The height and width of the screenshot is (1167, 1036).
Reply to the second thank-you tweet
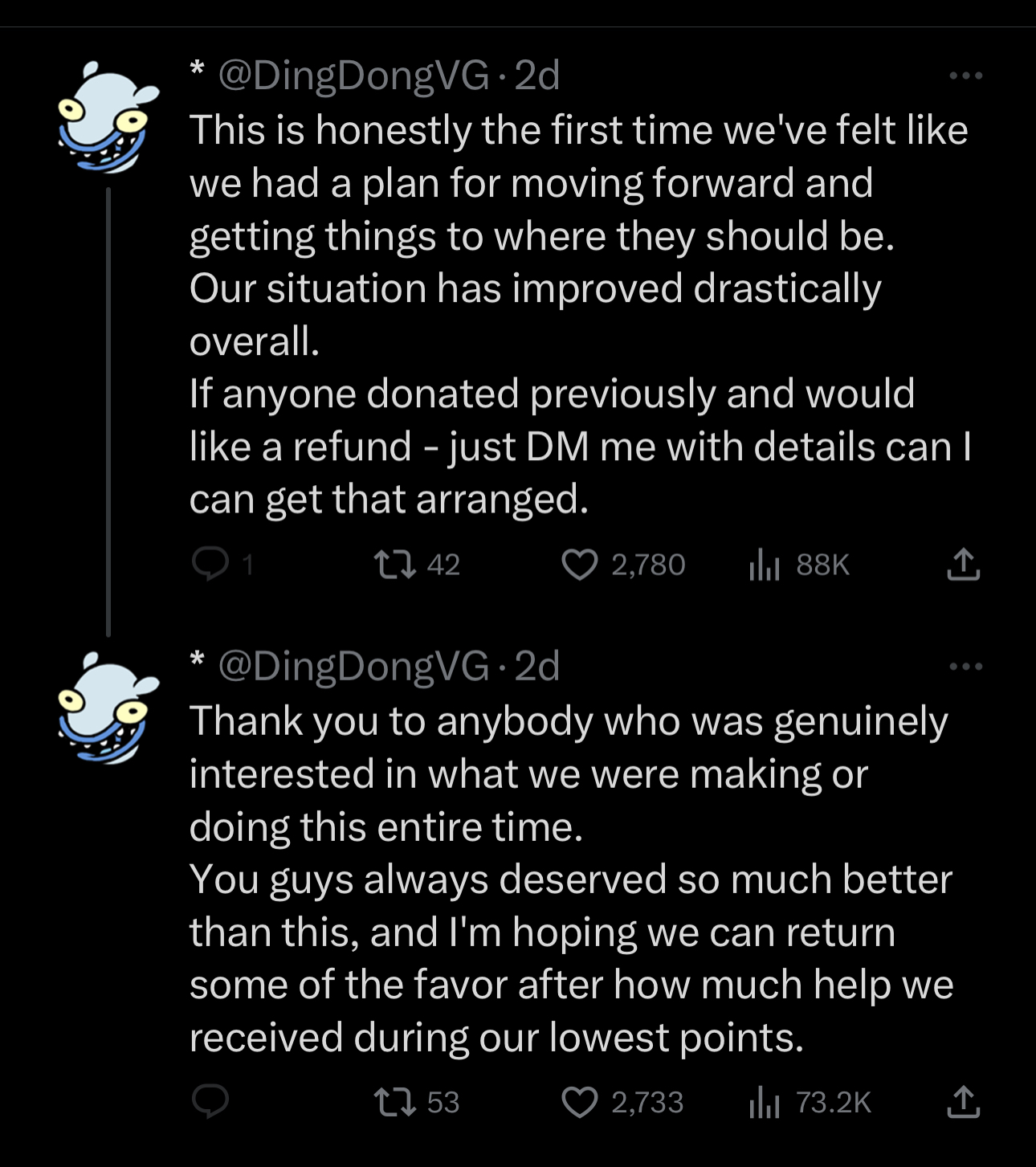(210, 1102)
